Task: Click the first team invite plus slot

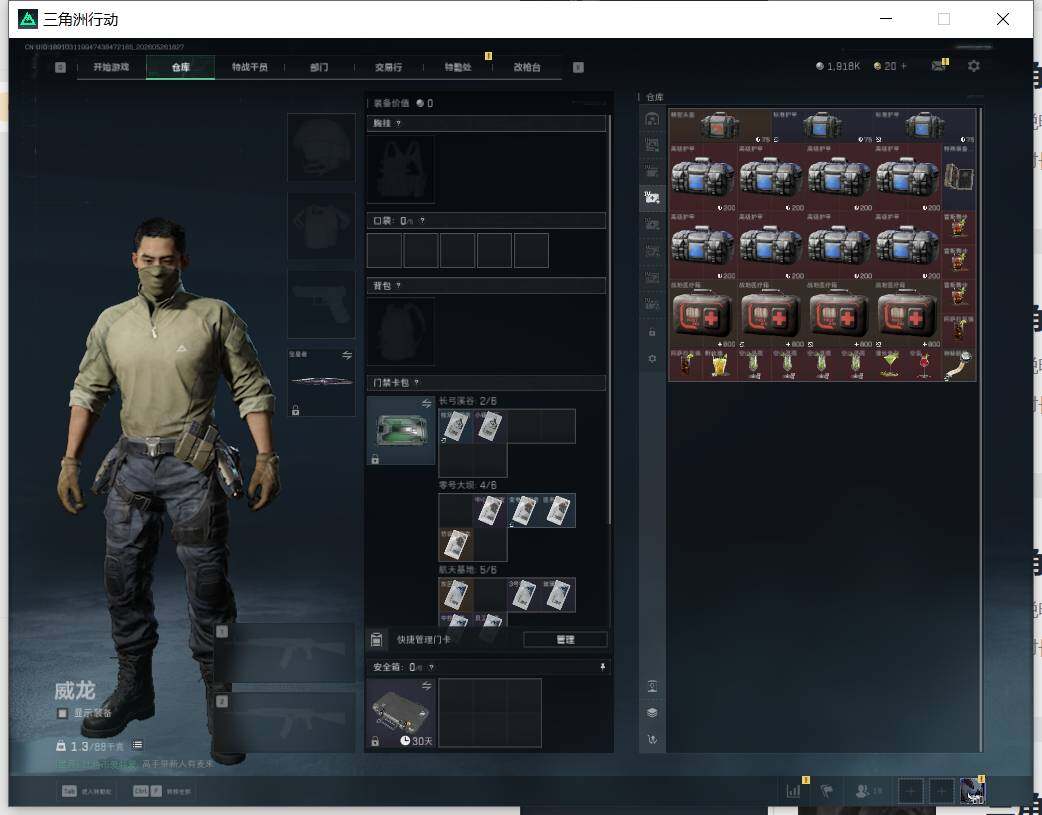Action: tap(911, 791)
